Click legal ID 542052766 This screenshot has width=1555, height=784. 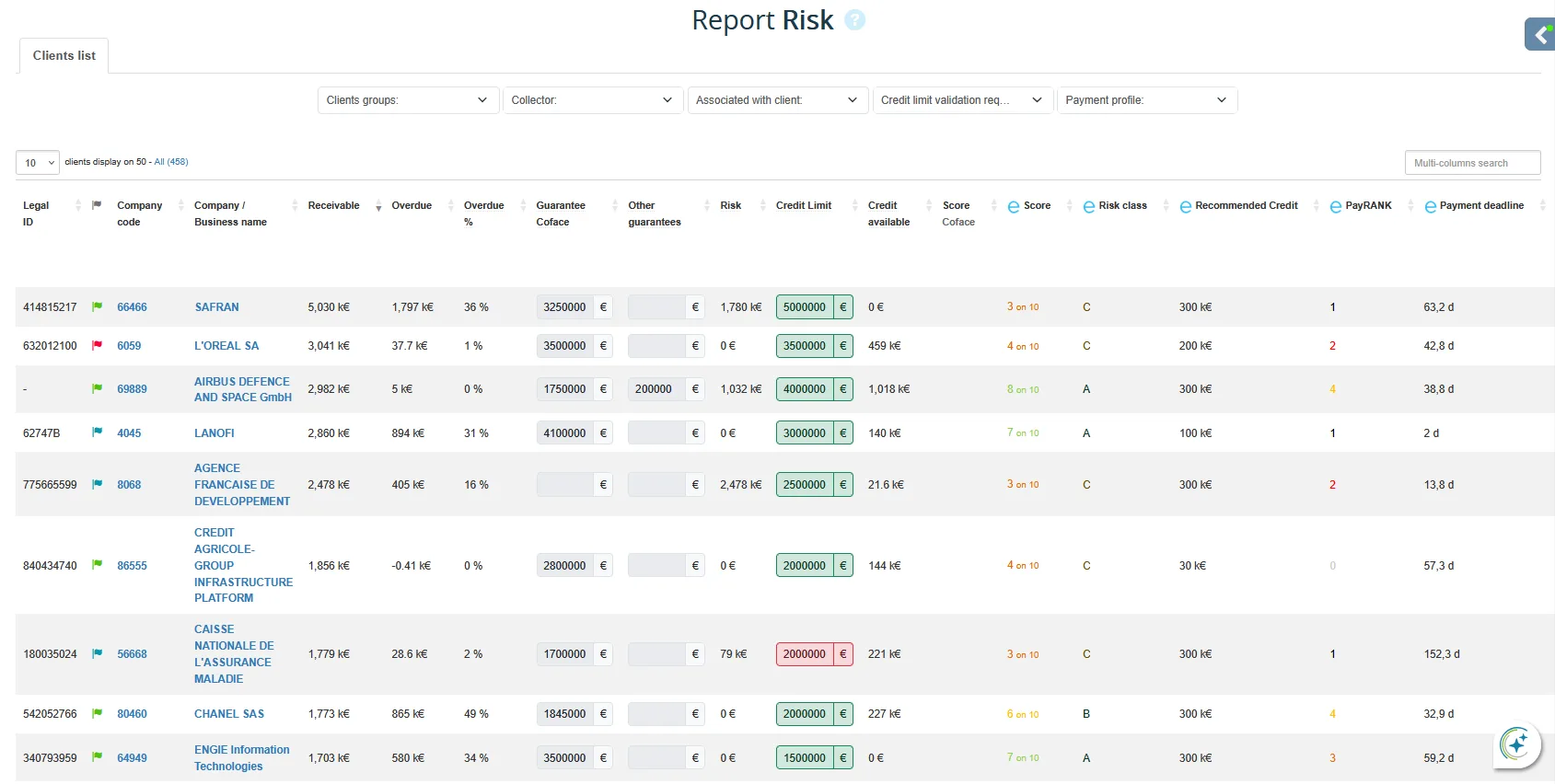[x=50, y=714]
